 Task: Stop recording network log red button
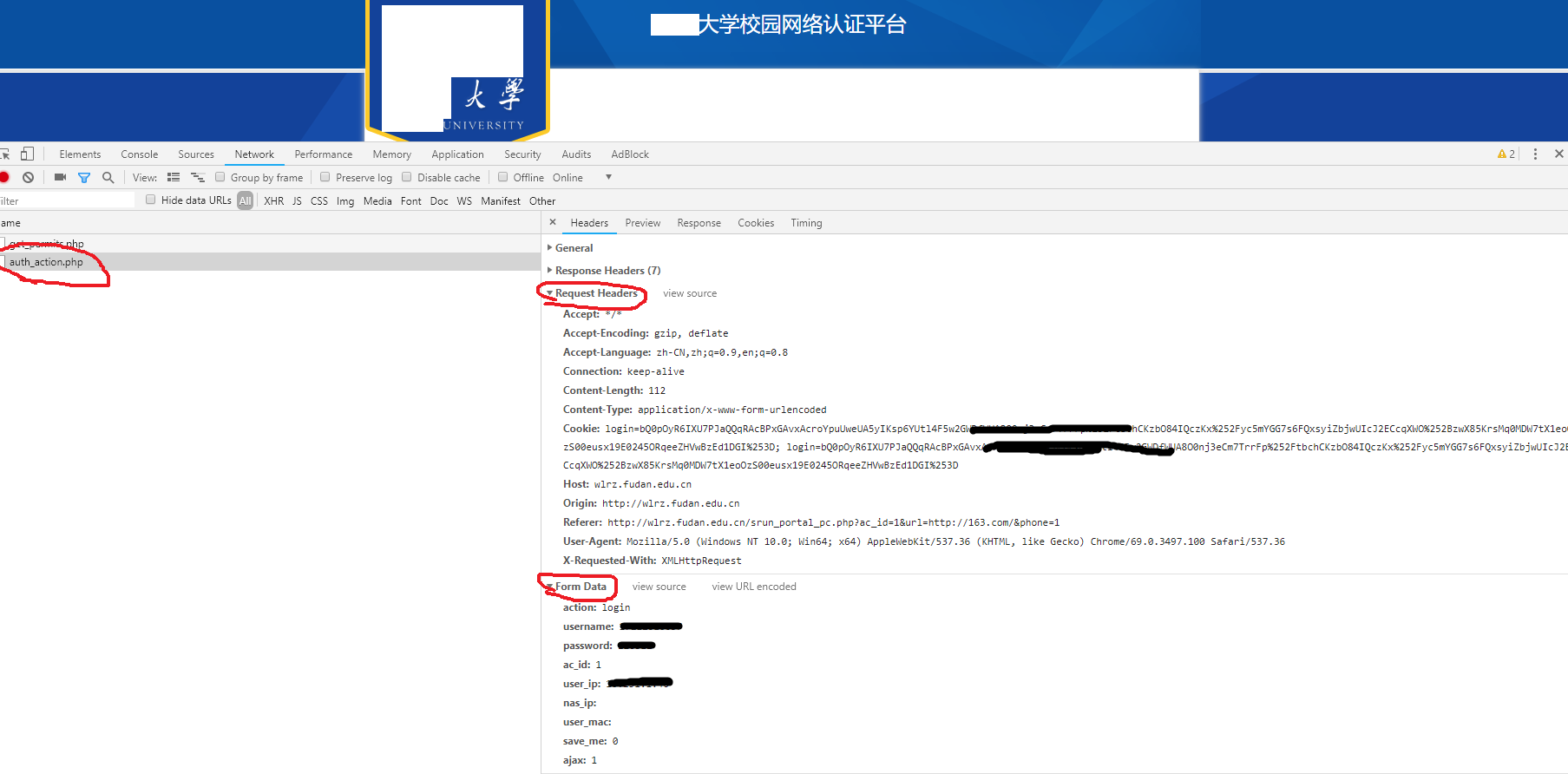tap(4, 177)
